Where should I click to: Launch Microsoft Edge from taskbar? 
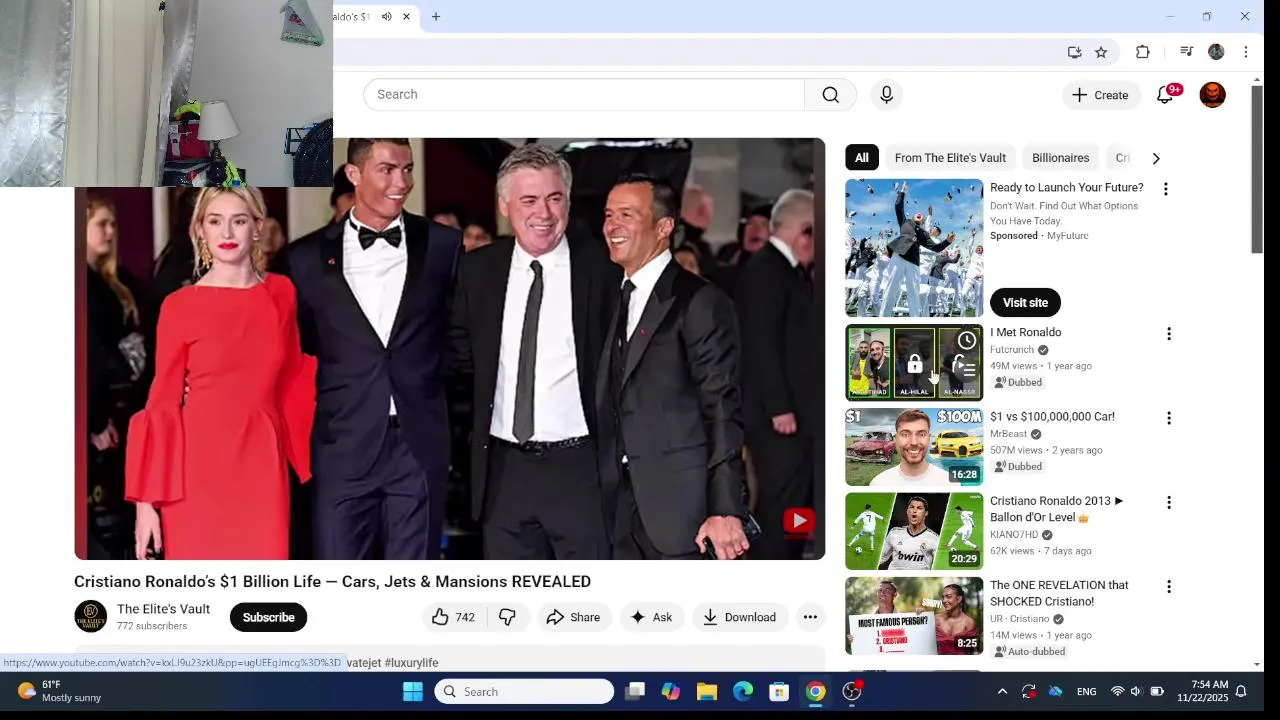(x=743, y=692)
